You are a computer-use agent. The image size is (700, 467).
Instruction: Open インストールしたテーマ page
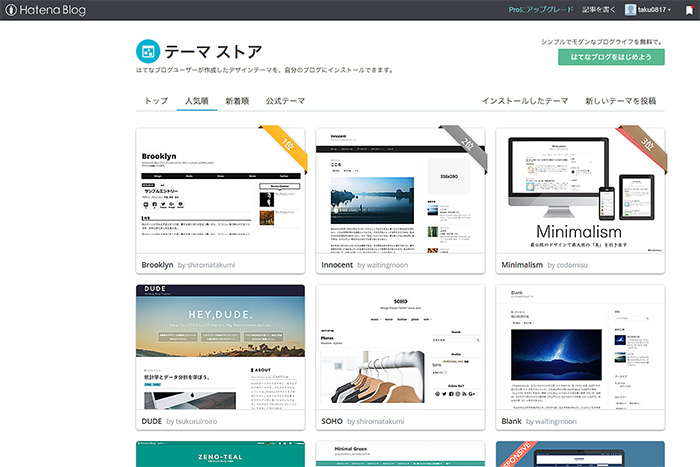click(x=524, y=101)
